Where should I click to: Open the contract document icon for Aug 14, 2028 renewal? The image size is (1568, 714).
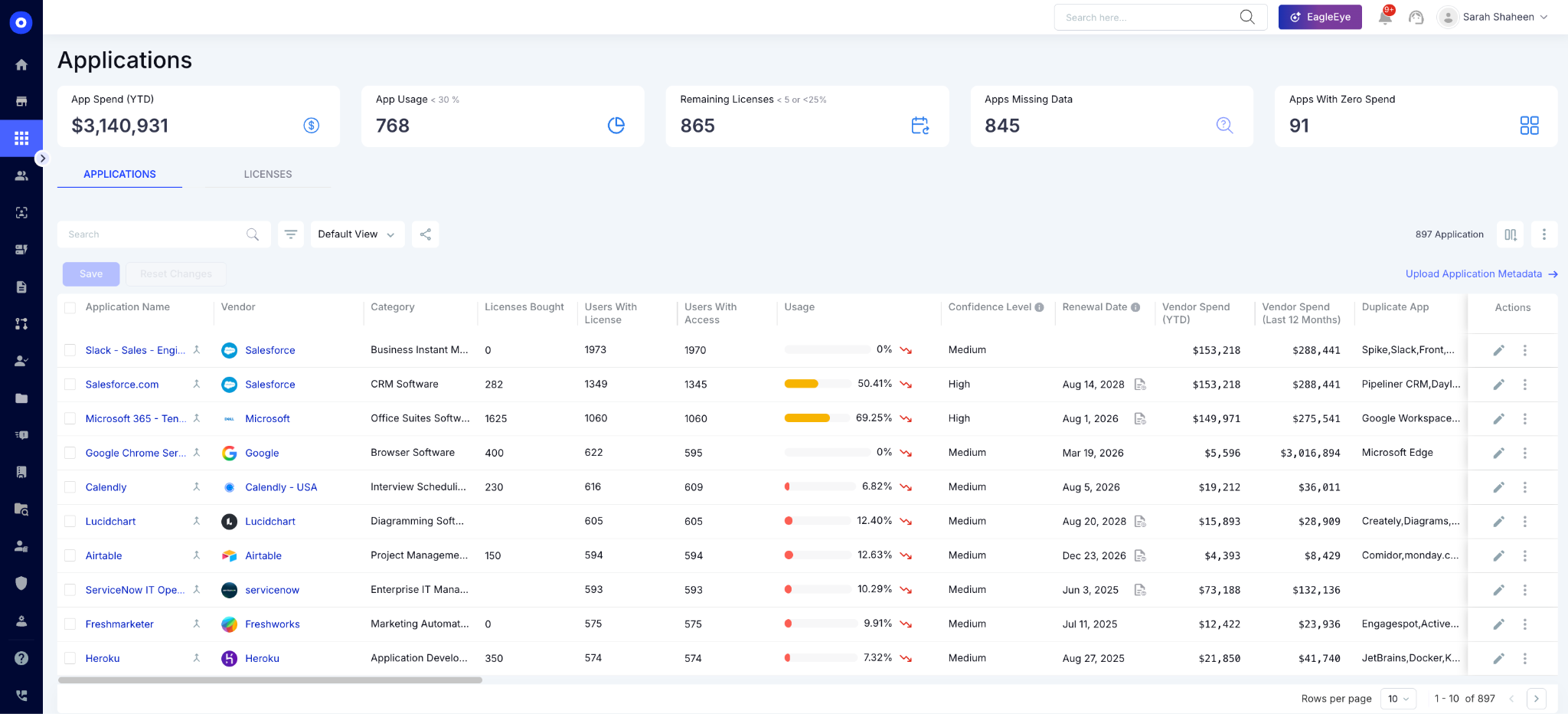pyautogui.click(x=1140, y=385)
